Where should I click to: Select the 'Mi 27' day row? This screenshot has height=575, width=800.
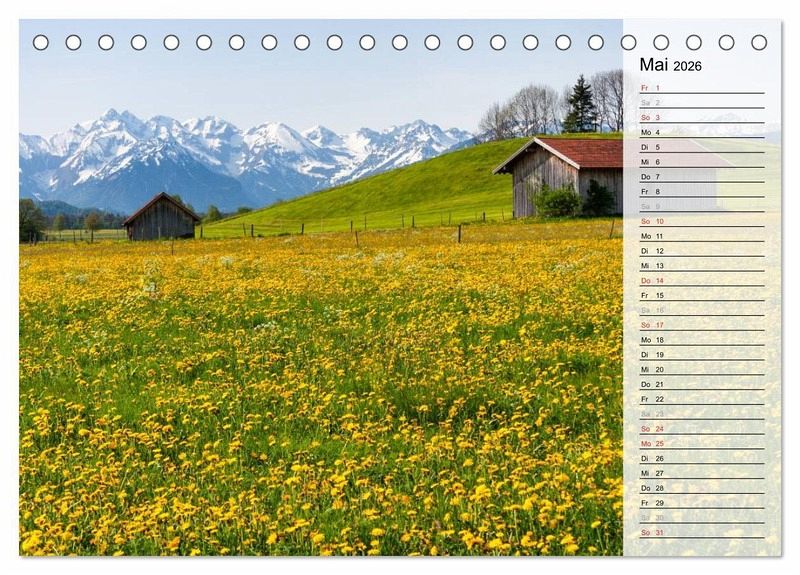pyautogui.click(x=702, y=473)
